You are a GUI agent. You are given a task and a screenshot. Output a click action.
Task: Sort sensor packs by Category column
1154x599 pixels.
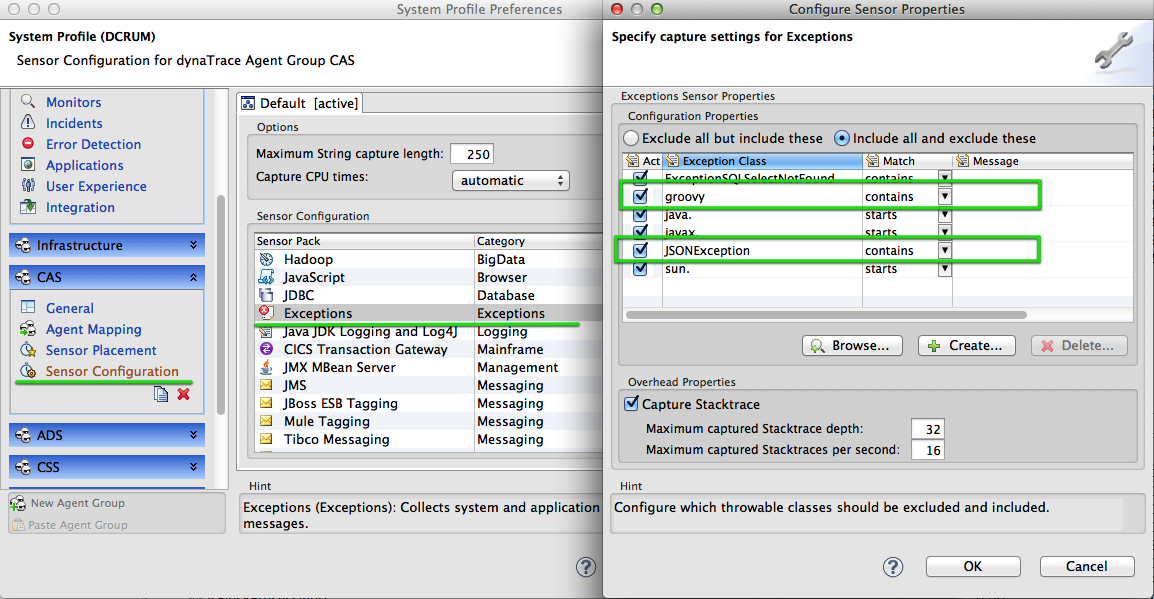coord(538,241)
